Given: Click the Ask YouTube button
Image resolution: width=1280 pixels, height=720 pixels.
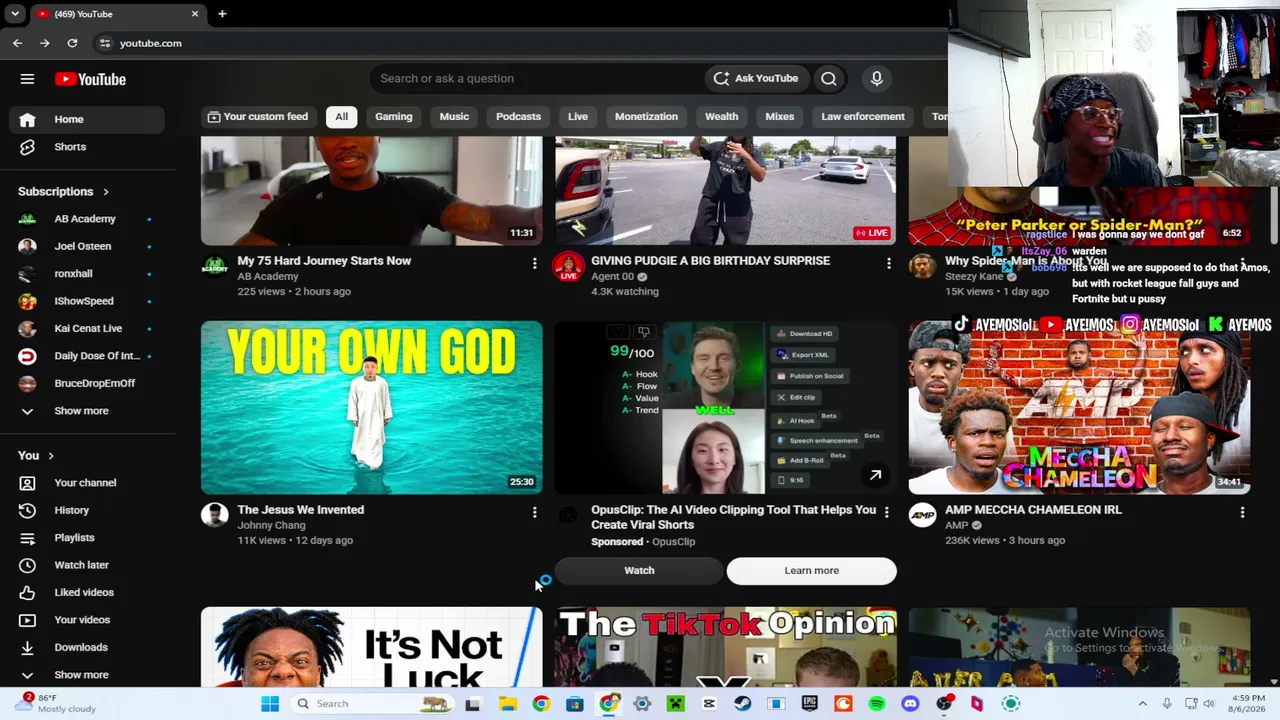Looking at the screenshot, I should click(756, 79).
